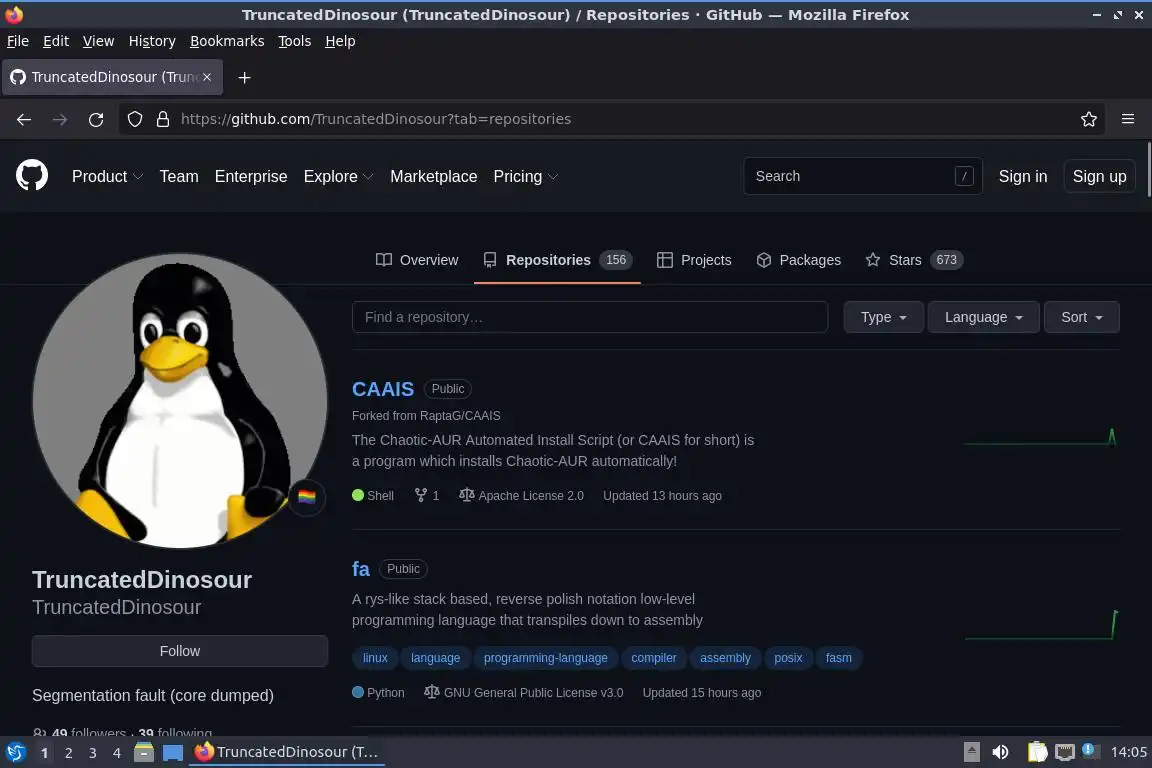Click the Marketplace navigation link
This screenshot has width=1152, height=768.
[433, 176]
